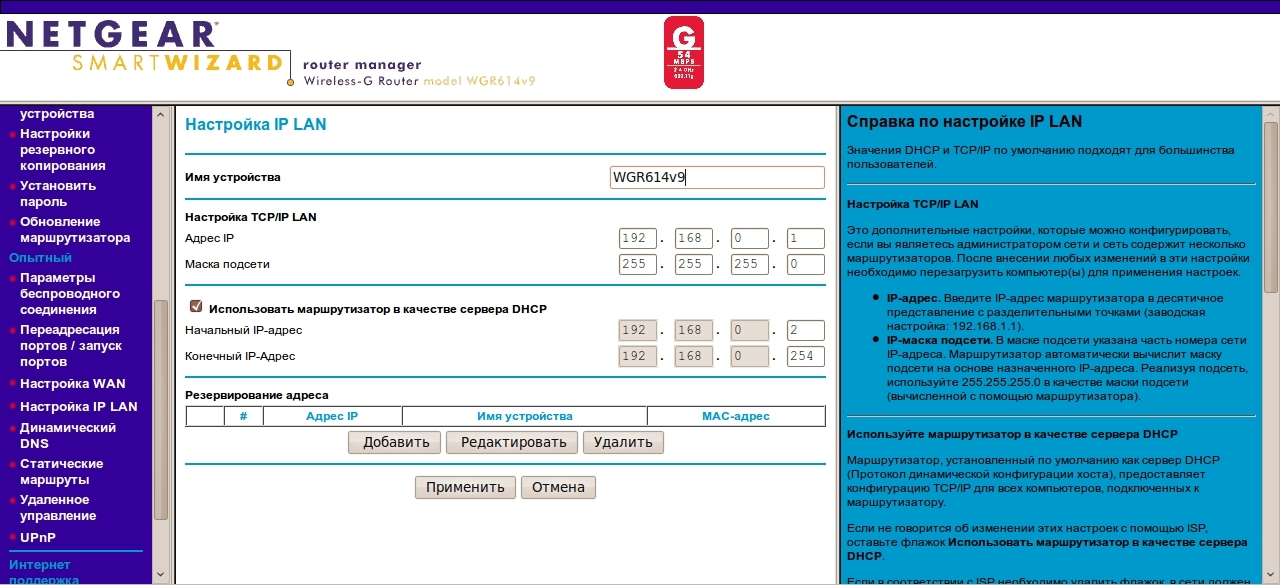This screenshot has width=1280, height=585.
Task: Click the Справка по настройке IP LAN heading
Action: coord(964,122)
